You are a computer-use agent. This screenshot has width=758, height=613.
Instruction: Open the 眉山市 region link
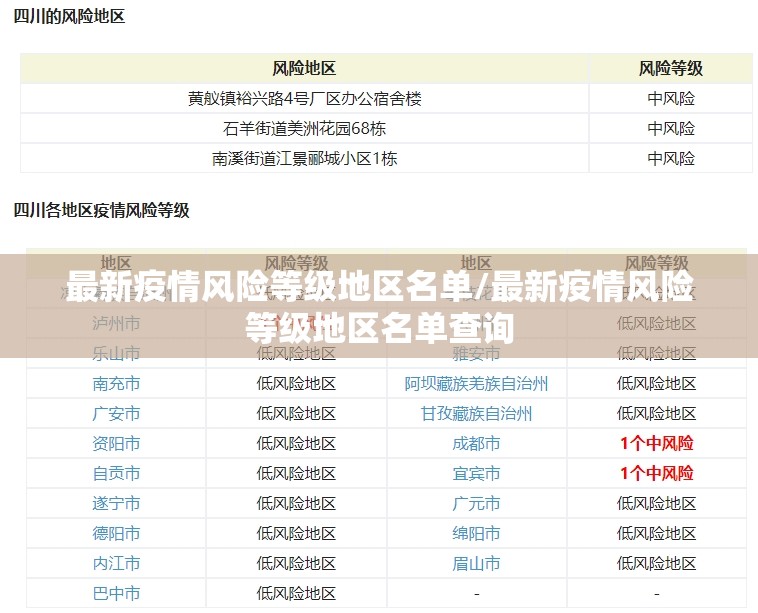476,563
